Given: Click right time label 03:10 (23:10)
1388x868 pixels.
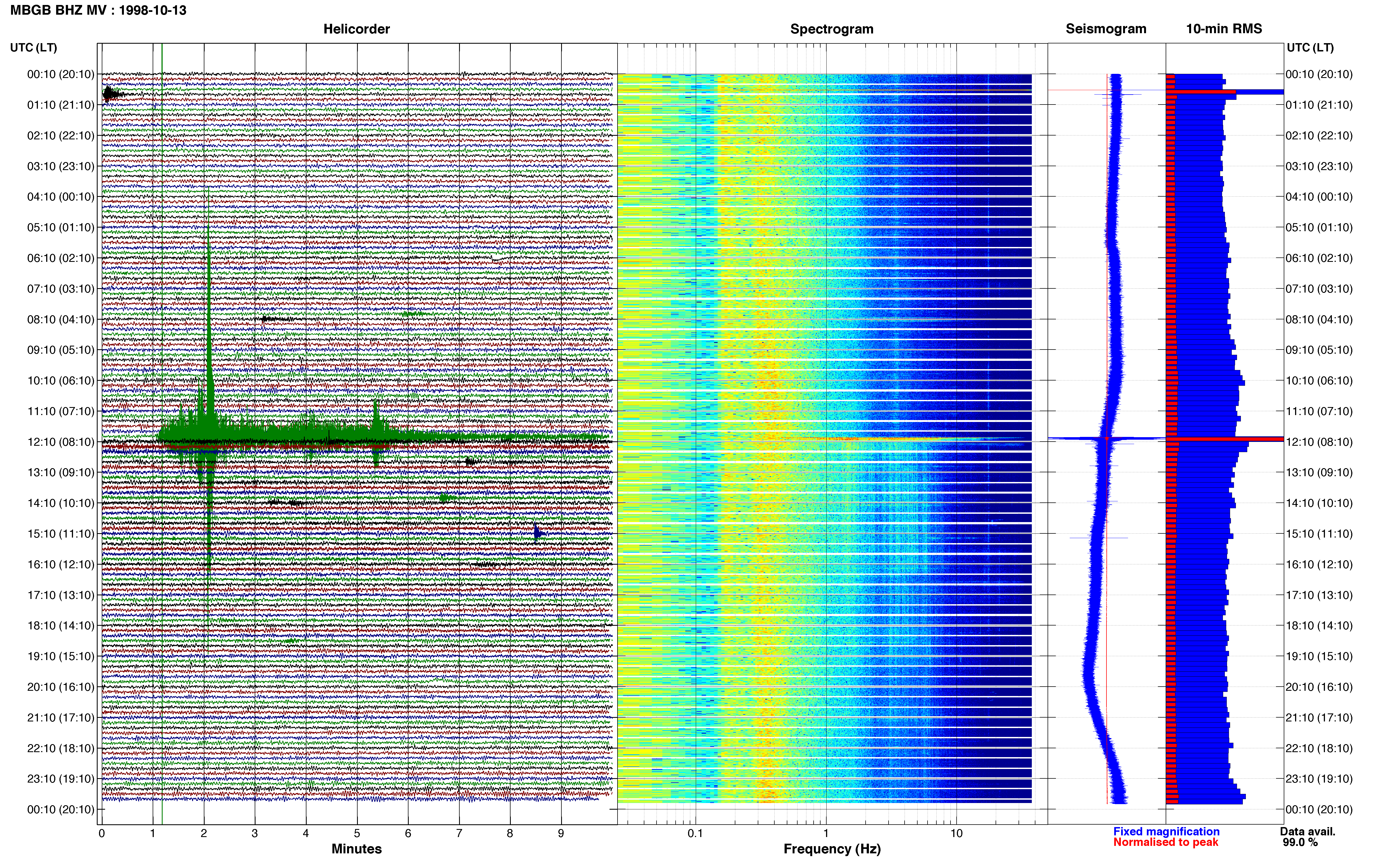Looking at the screenshot, I should [x=1319, y=166].
